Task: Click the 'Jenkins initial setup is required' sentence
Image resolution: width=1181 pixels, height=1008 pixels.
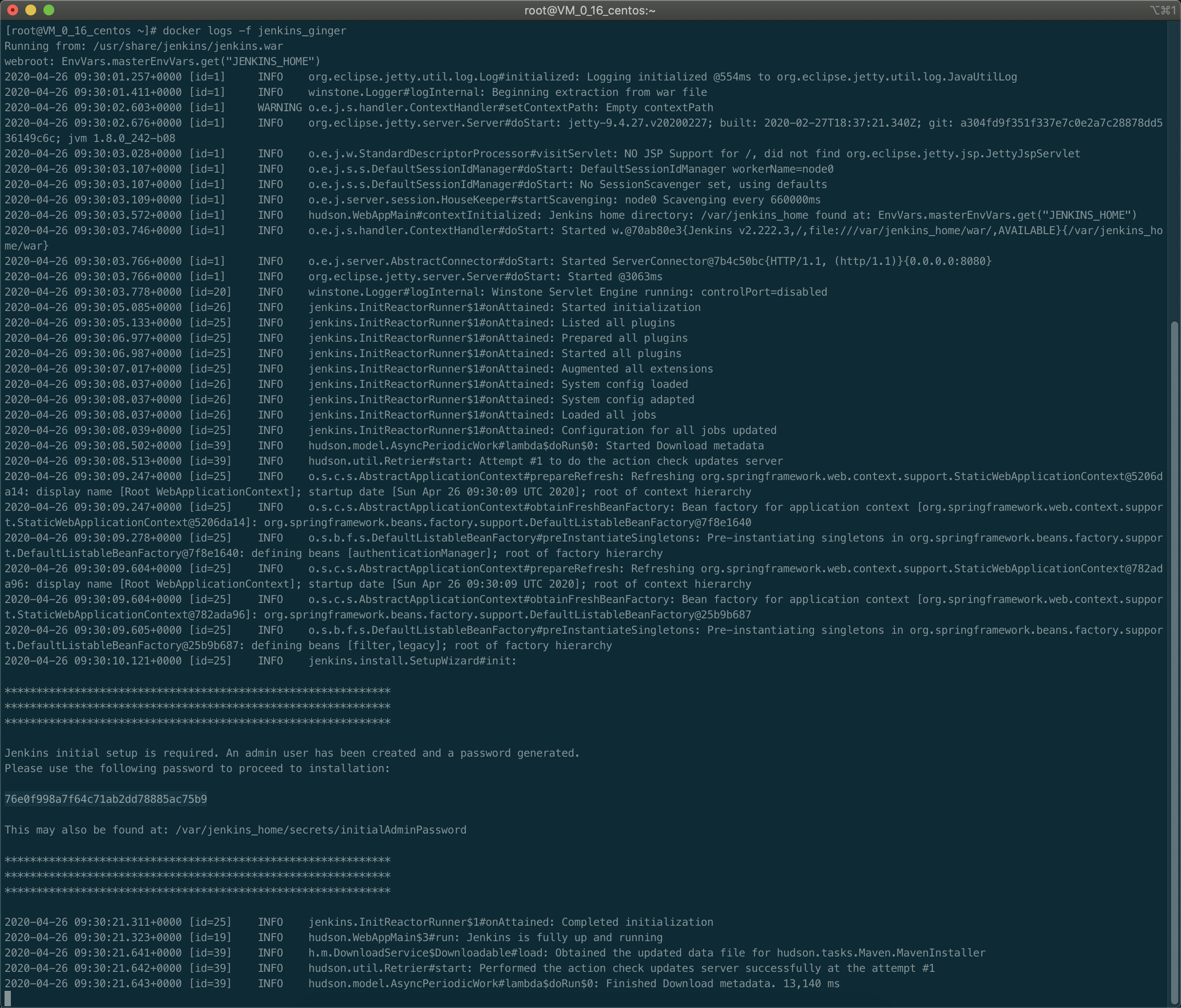Action: (111, 753)
